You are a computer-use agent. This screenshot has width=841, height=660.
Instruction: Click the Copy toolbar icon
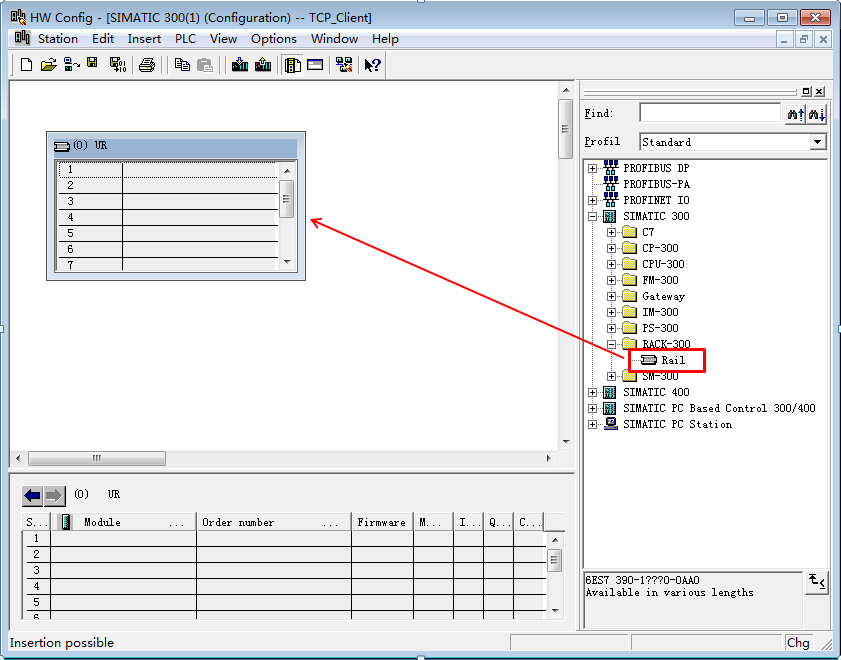(182, 65)
